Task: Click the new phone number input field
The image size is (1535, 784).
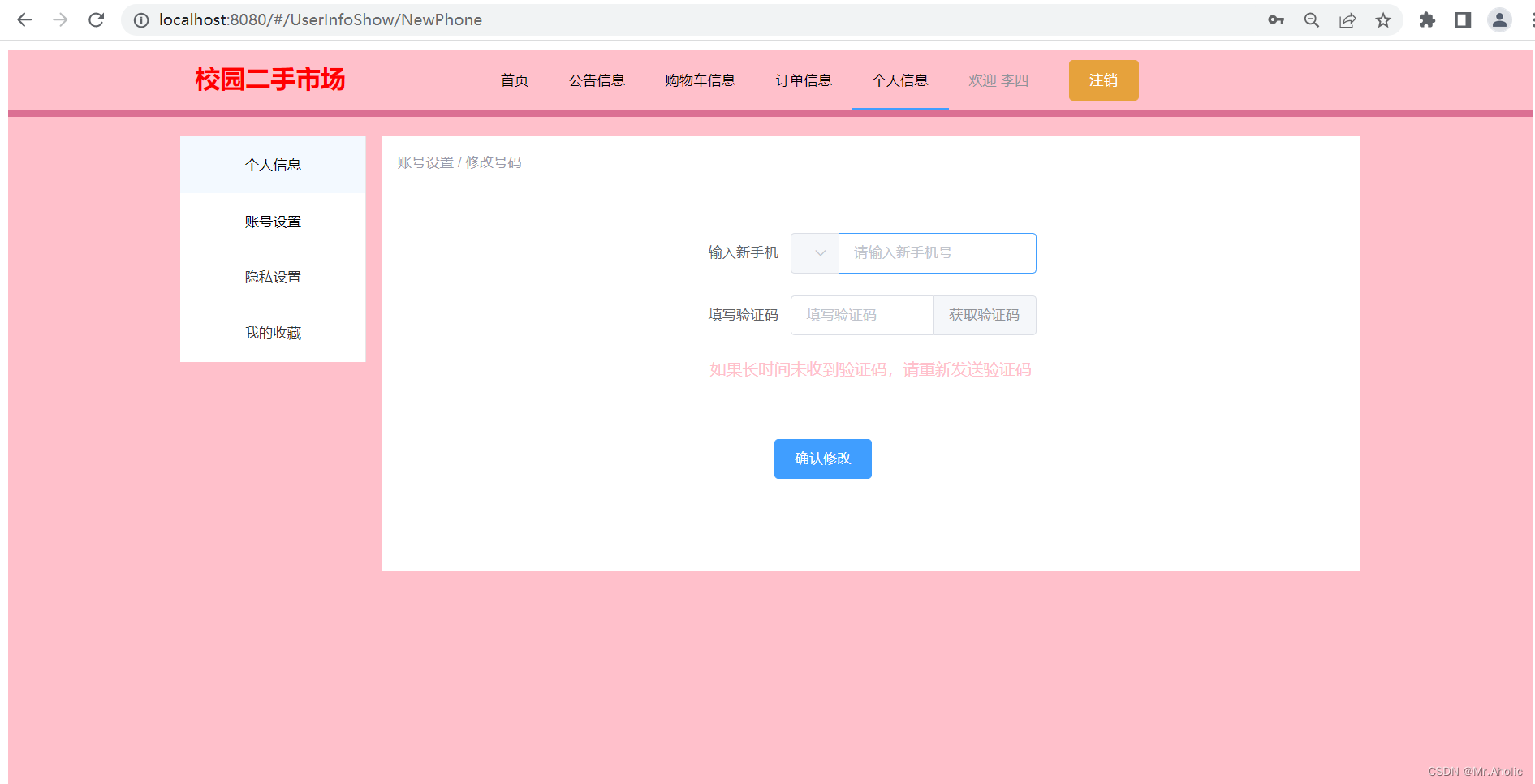Action: click(937, 252)
